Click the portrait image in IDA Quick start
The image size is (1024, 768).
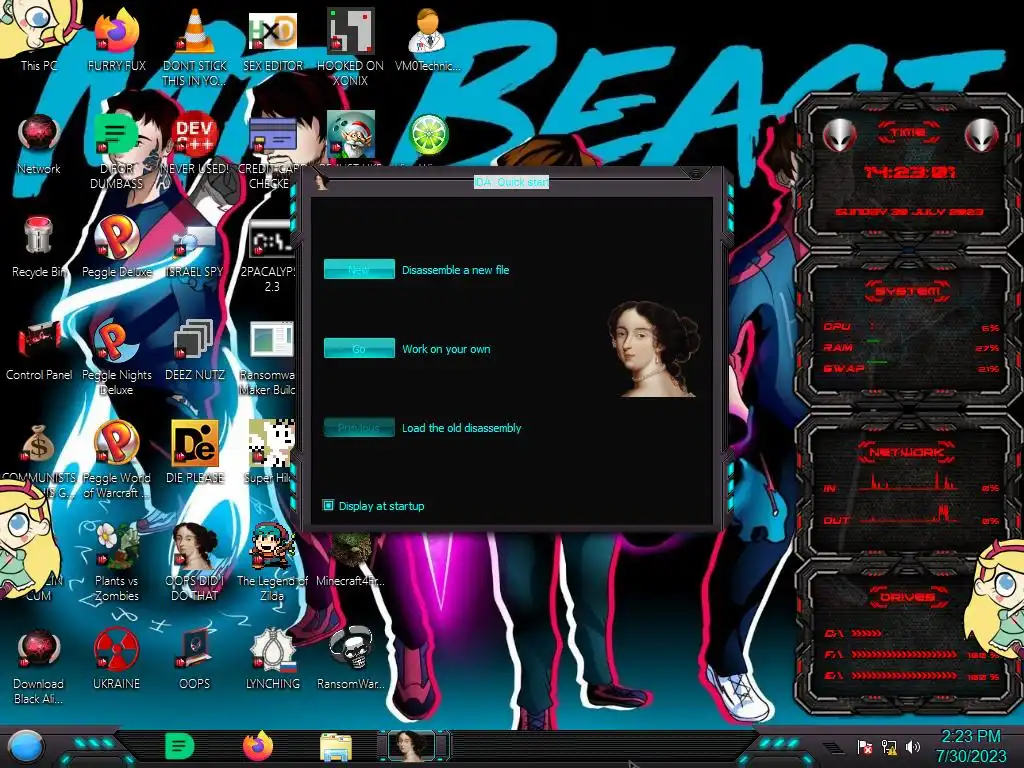(x=653, y=348)
